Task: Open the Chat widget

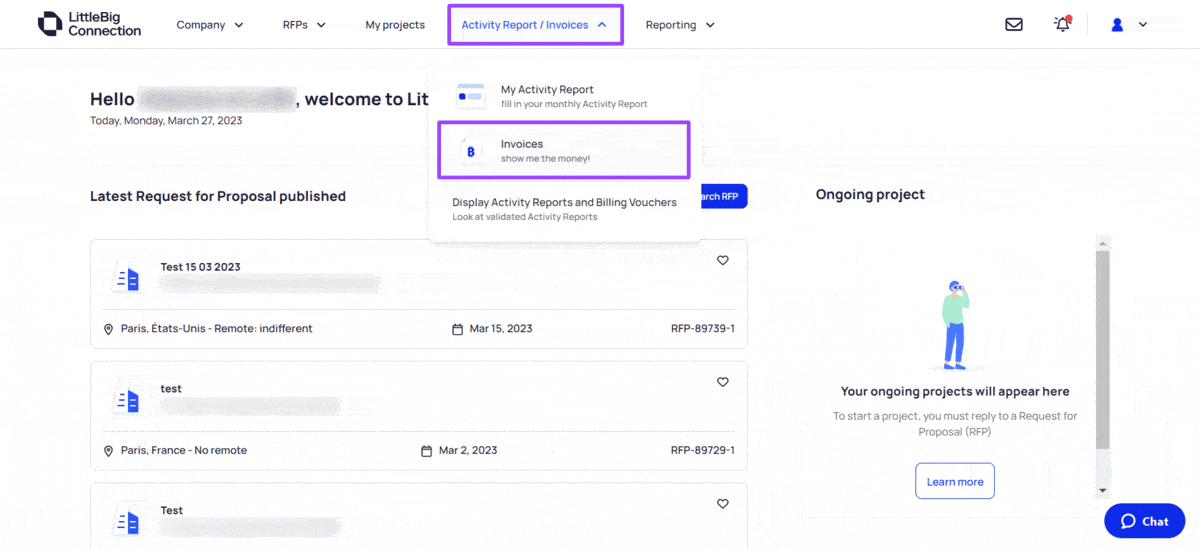Action: (1145, 521)
